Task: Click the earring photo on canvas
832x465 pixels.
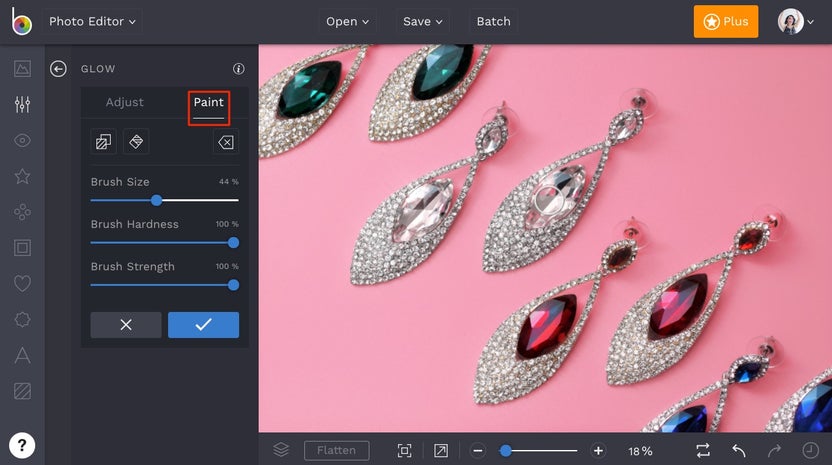Action: (x=545, y=238)
